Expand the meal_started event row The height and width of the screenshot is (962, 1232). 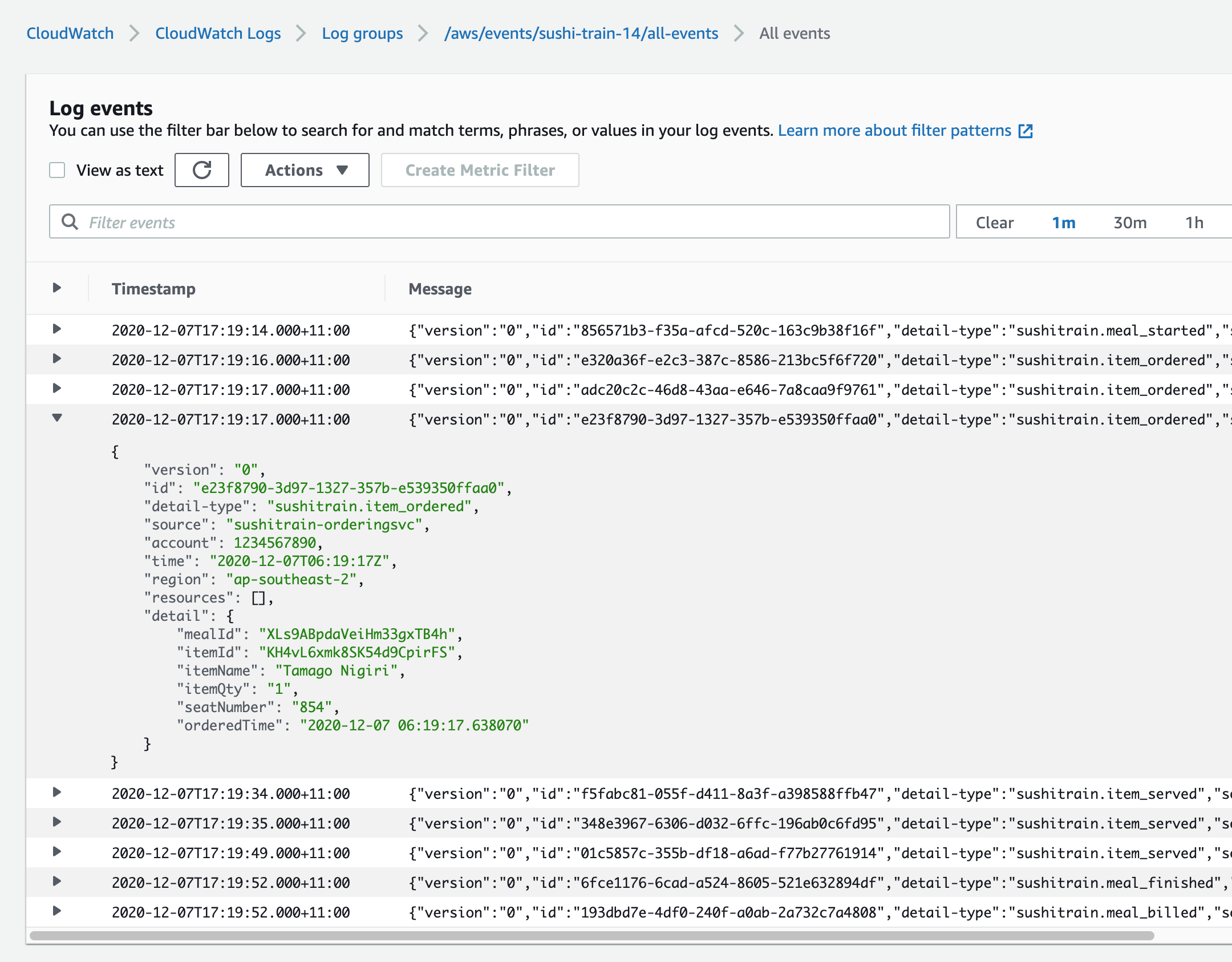click(x=57, y=329)
